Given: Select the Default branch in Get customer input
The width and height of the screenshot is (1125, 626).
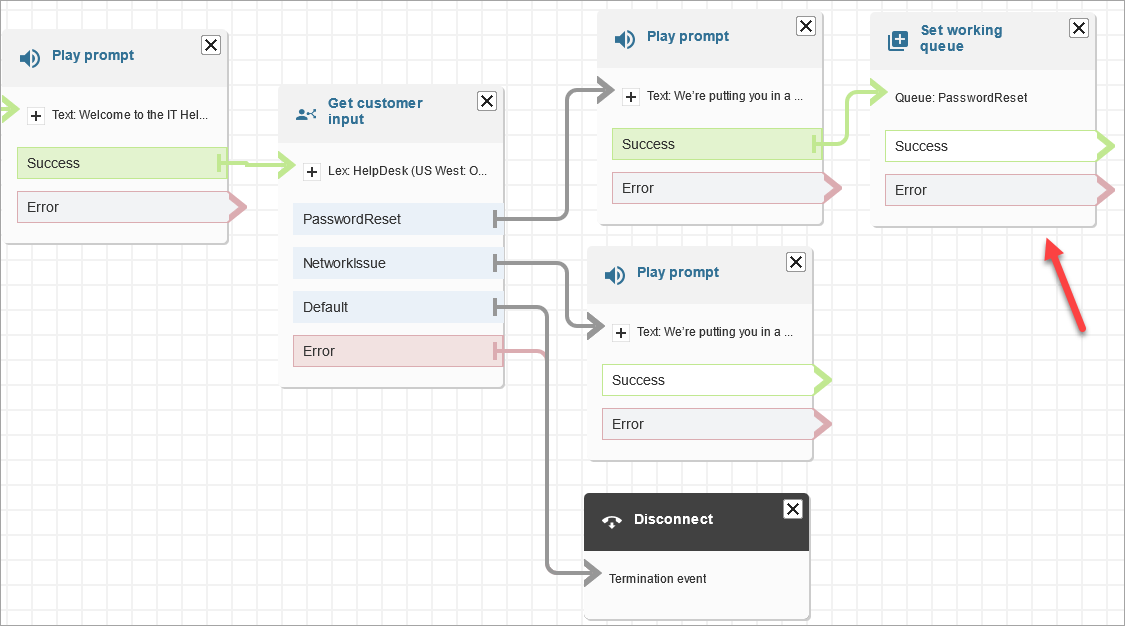Looking at the screenshot, I should [x=390, y=307].
